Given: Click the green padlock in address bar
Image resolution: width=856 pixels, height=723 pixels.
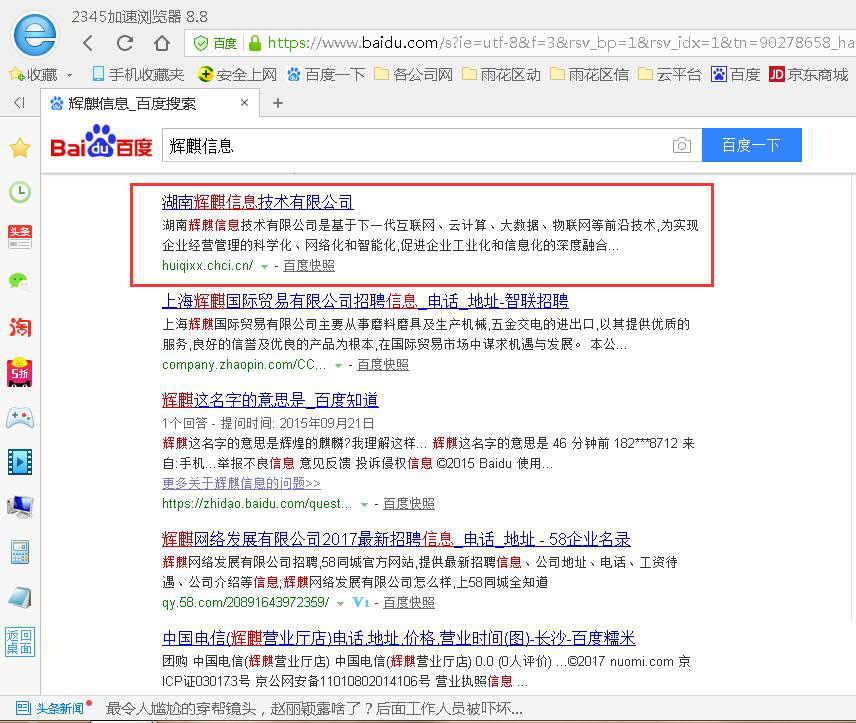Looking at the screenshot, I should pyautogui.click(x=254, y=43).
